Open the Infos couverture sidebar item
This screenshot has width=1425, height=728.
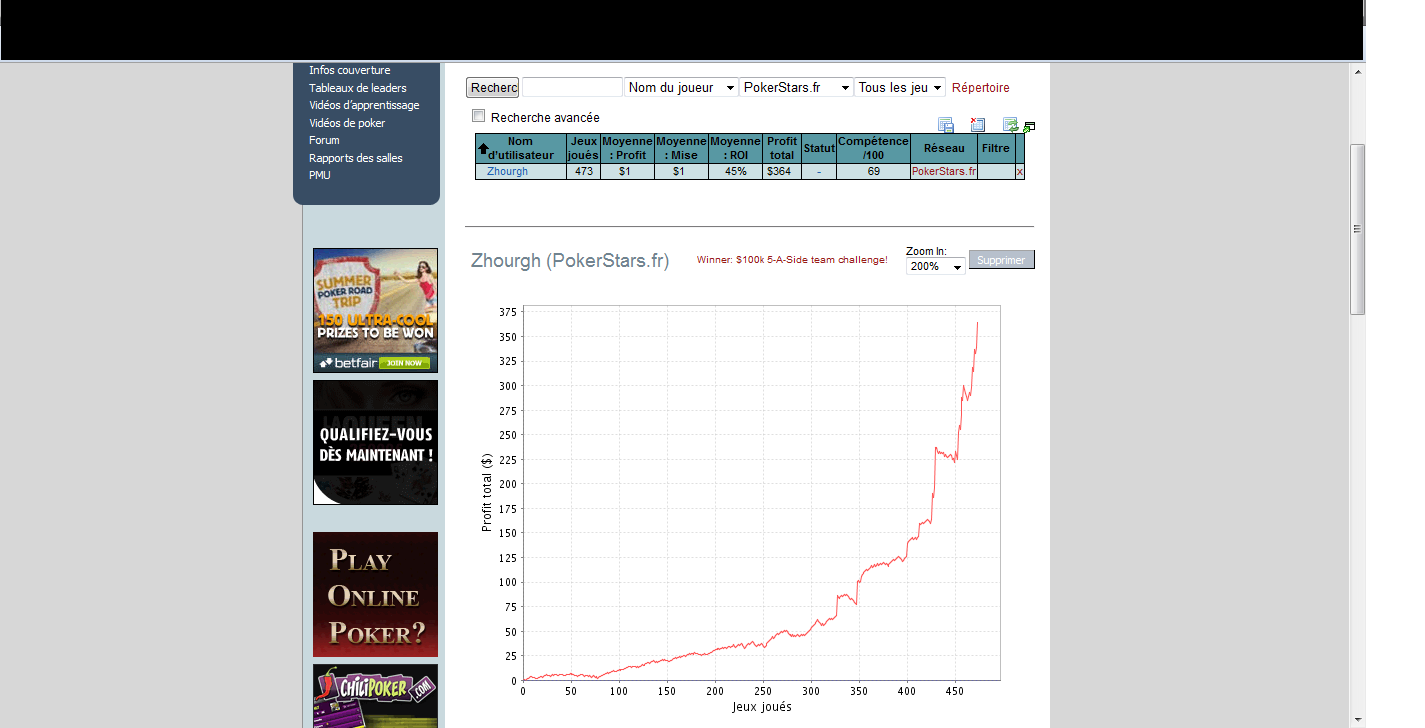(350, 70)
